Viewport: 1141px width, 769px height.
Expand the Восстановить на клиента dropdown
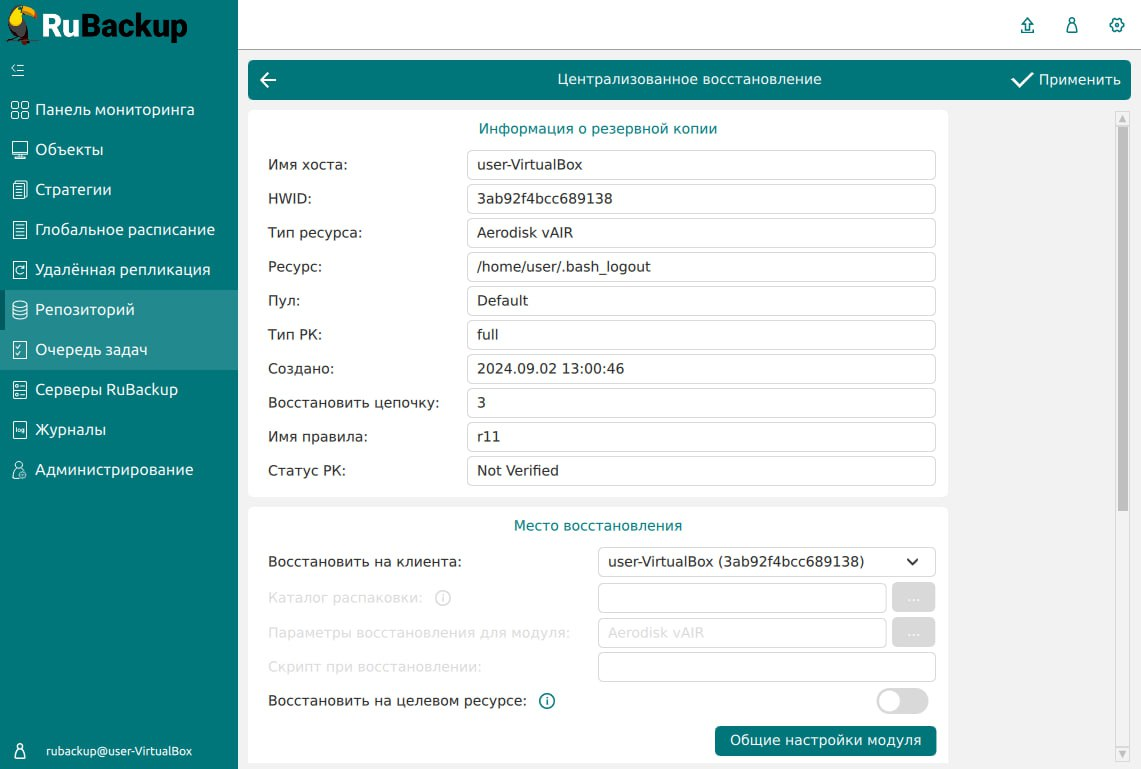[x=766, y=562]
